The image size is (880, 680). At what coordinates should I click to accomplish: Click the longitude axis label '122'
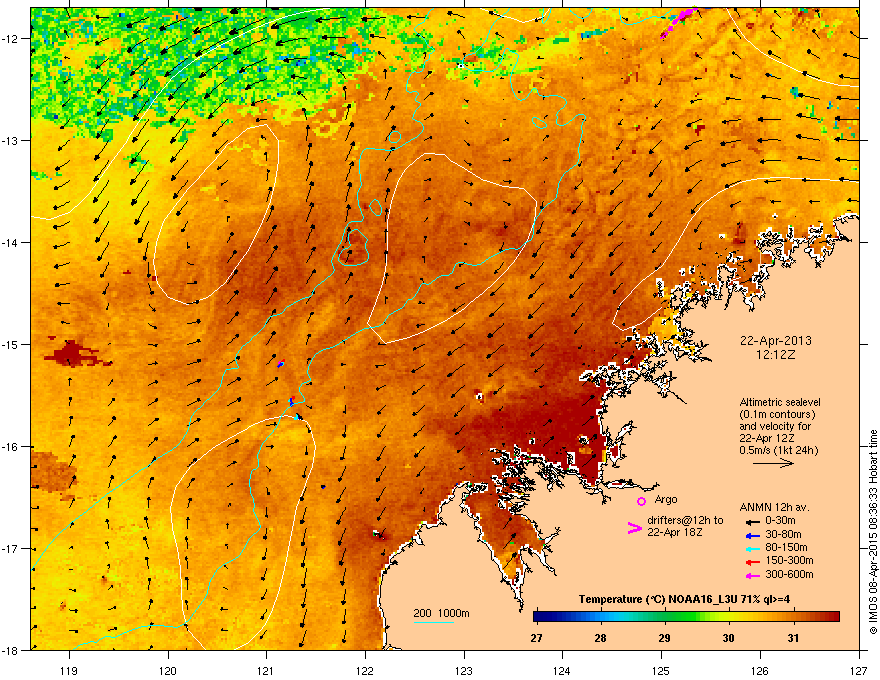pos(365,671)
